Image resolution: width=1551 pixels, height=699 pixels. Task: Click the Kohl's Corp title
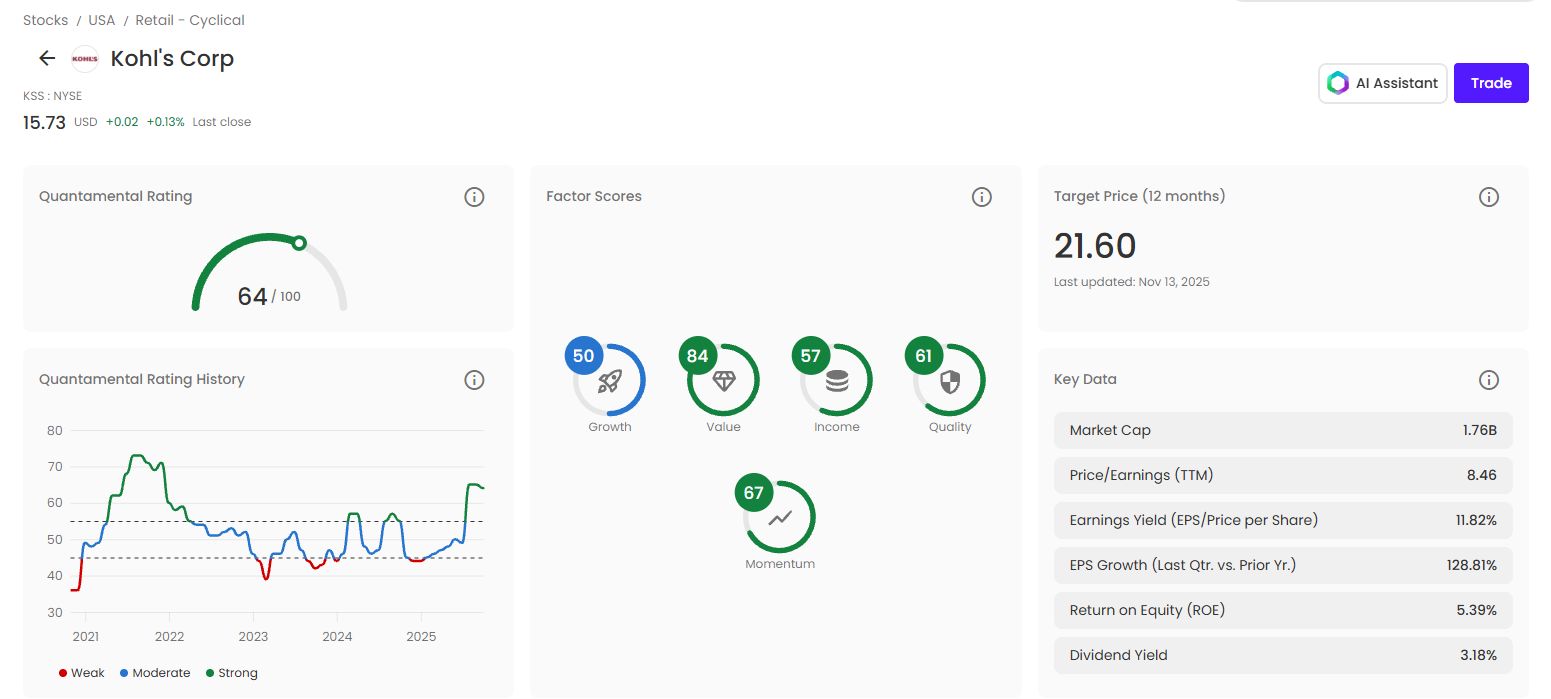point(172,59)
